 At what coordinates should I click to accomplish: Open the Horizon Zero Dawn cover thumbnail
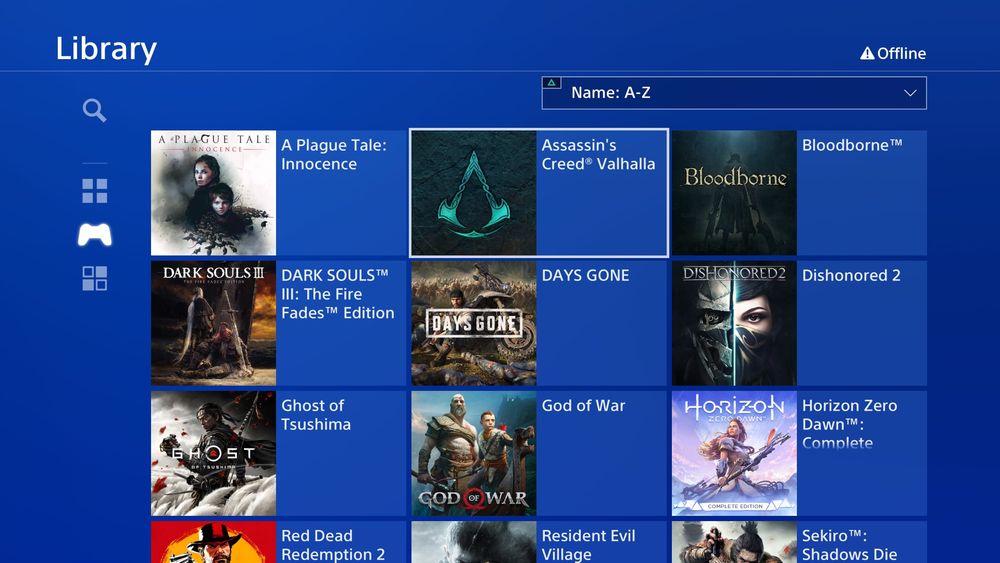coord(734,453)
